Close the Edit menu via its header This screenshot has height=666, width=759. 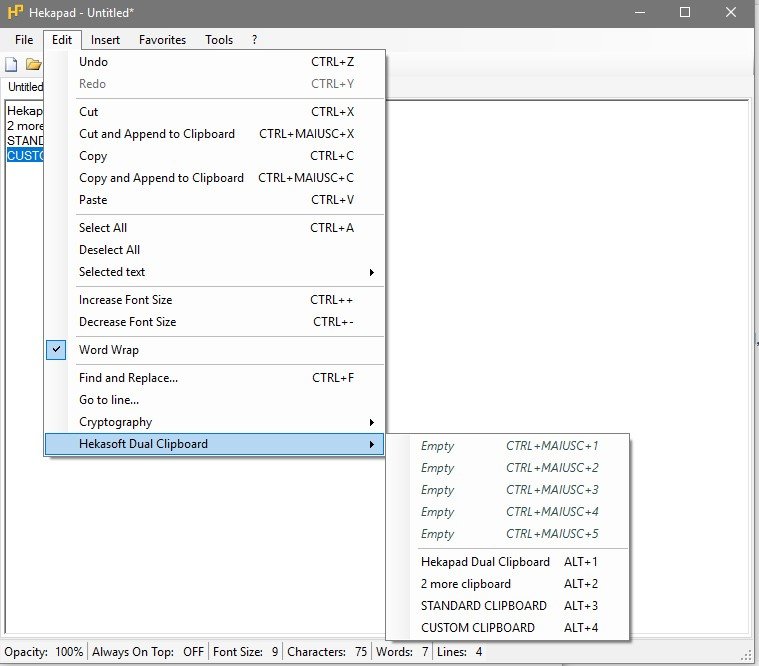[62, 40]
